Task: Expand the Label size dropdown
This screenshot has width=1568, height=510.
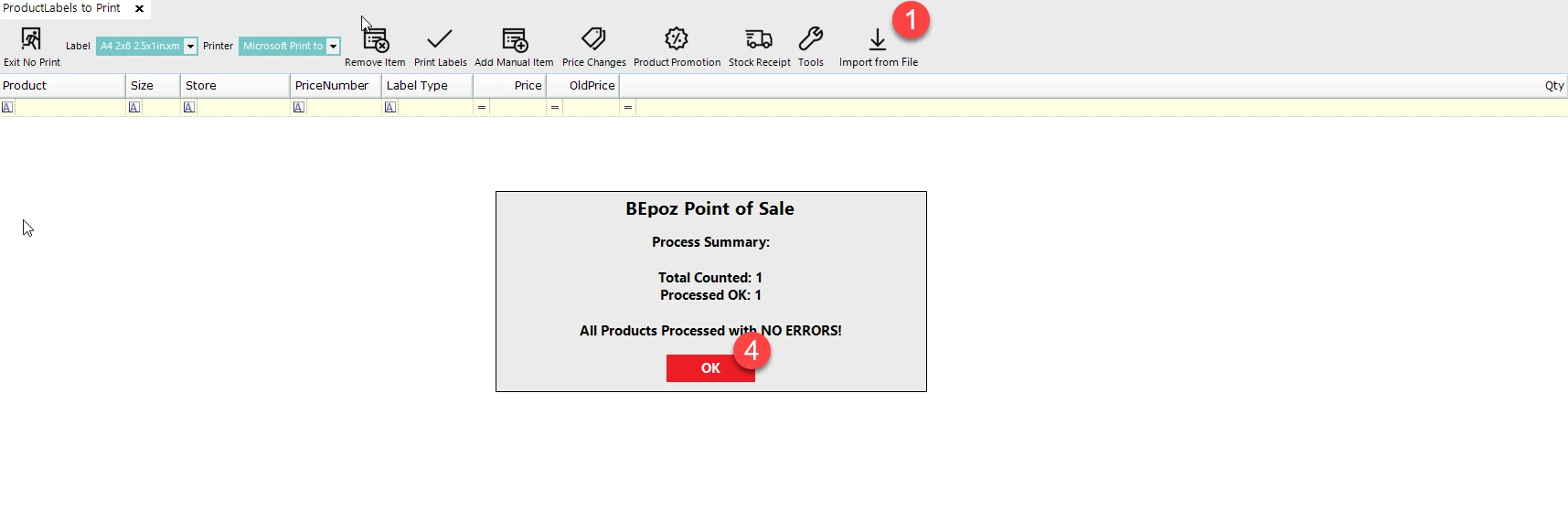Action: point(190,47)
